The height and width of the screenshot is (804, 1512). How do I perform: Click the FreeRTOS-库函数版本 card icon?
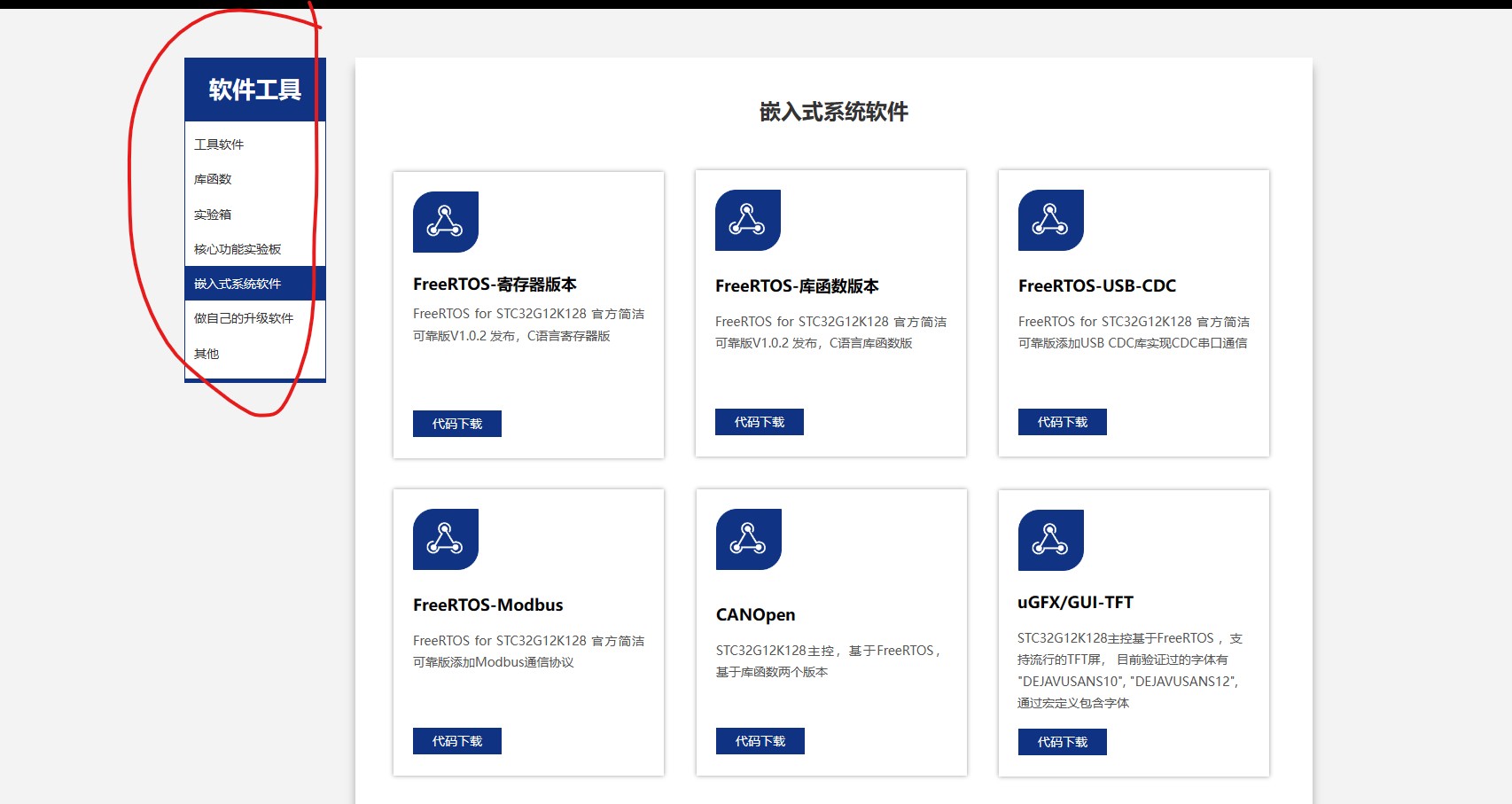click(x=748, y=220)
